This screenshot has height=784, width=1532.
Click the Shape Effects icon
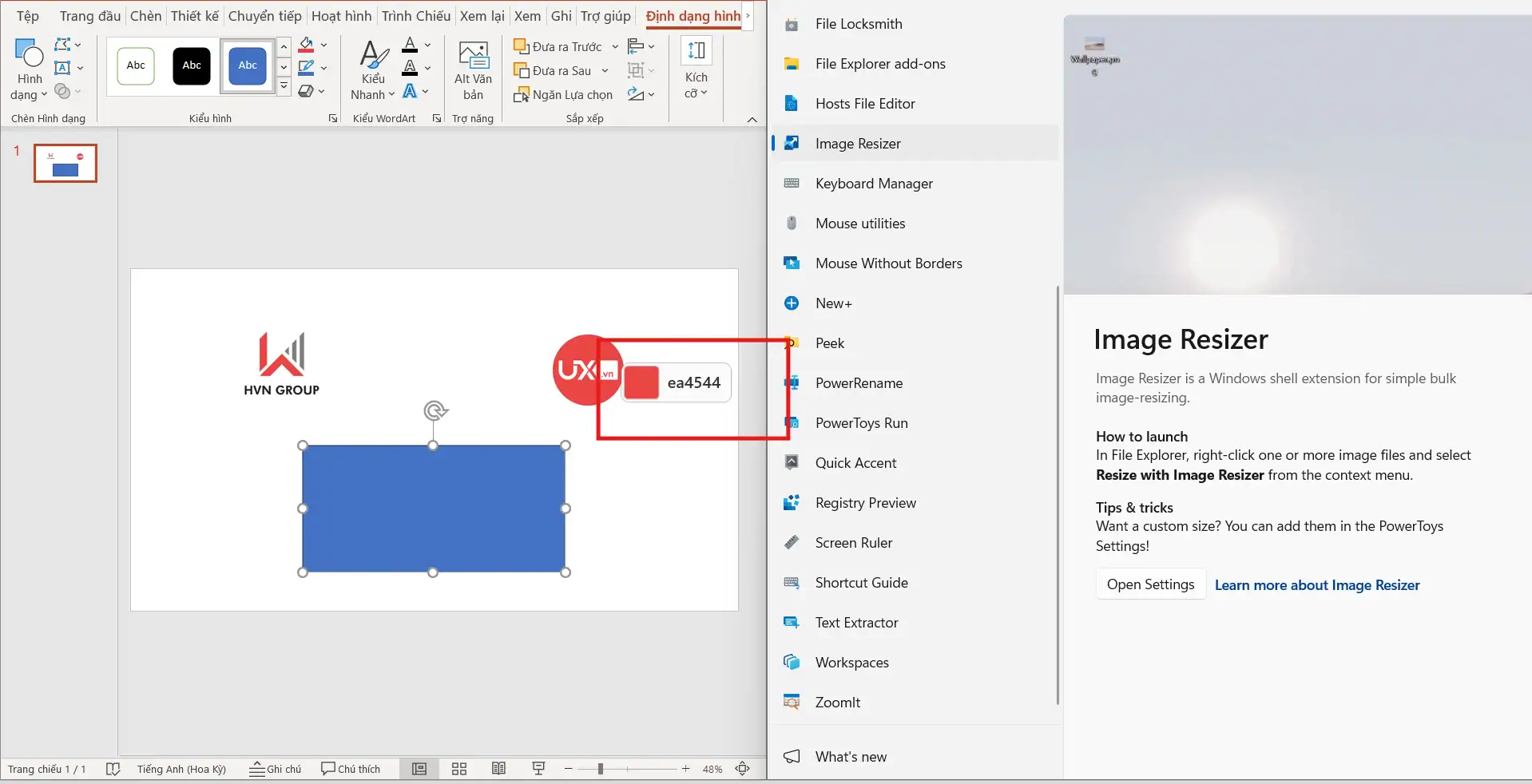point(307,91)
